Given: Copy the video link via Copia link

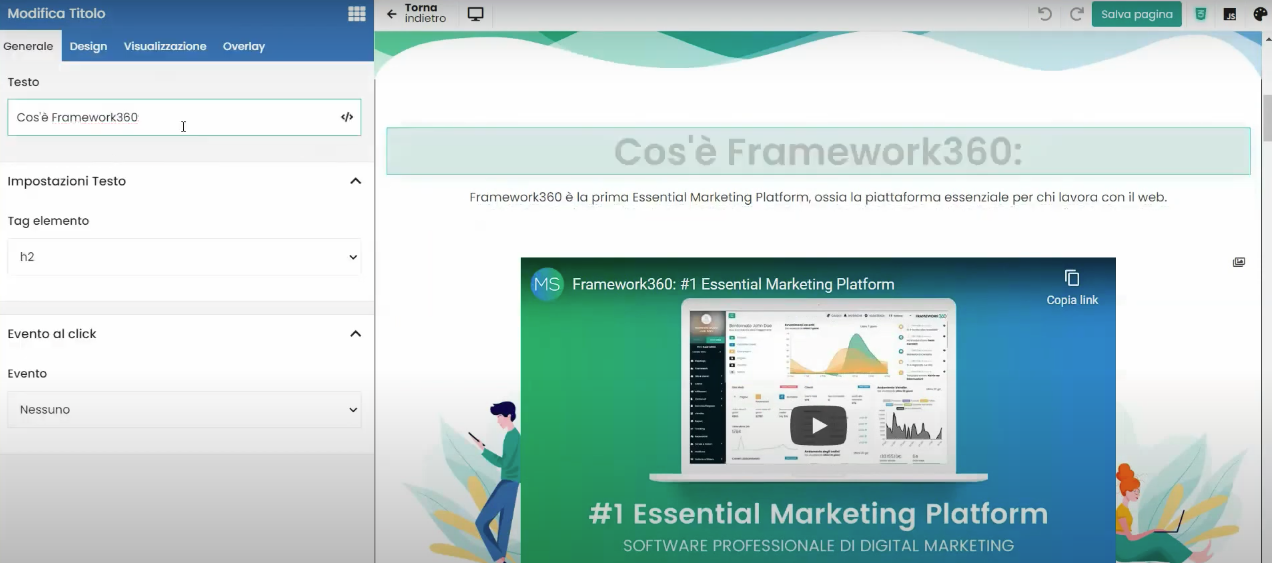Looking at the screenshot, I should point(1072,286).
